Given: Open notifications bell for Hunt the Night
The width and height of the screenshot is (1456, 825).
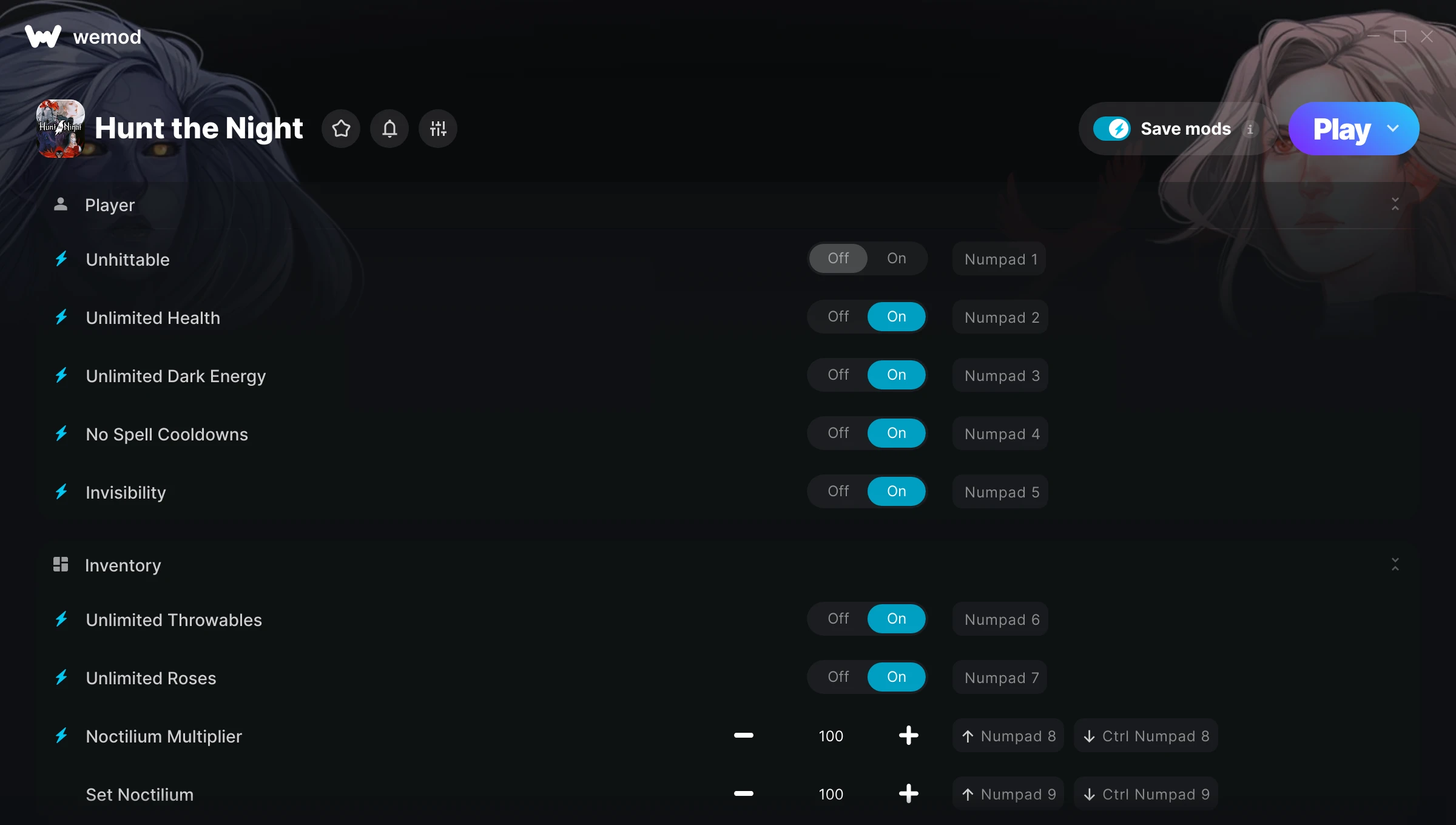Looking at the screenshot, I should tap(389, 129).
